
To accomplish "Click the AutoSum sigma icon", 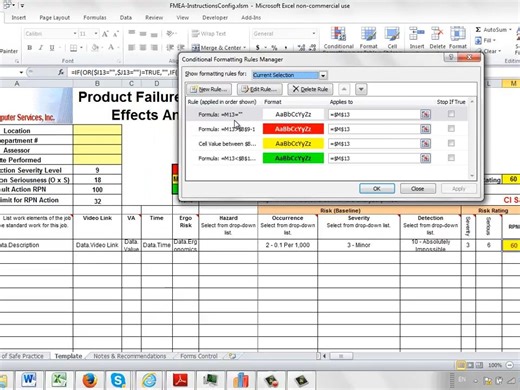I will point(478,30).
